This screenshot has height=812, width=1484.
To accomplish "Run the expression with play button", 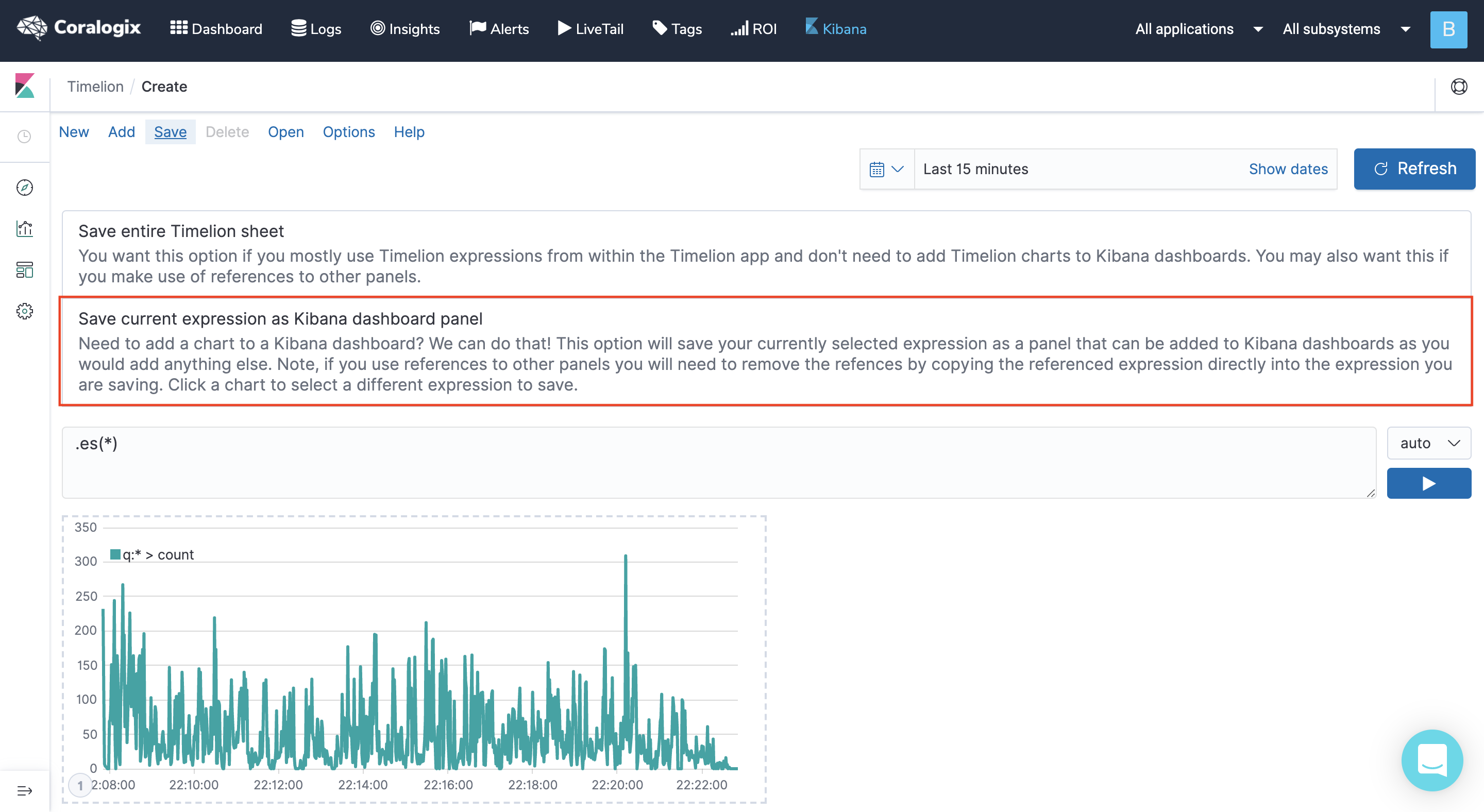I will (x=1429, y=483).
